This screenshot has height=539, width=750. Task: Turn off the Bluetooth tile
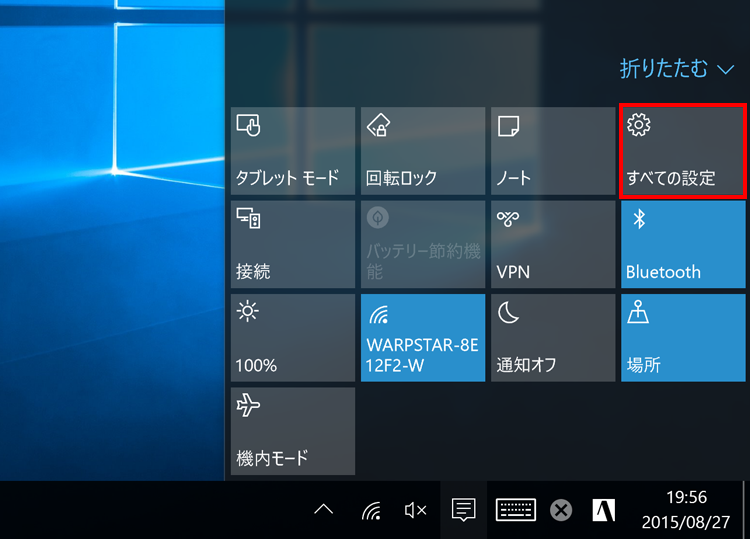click(683, 244)
